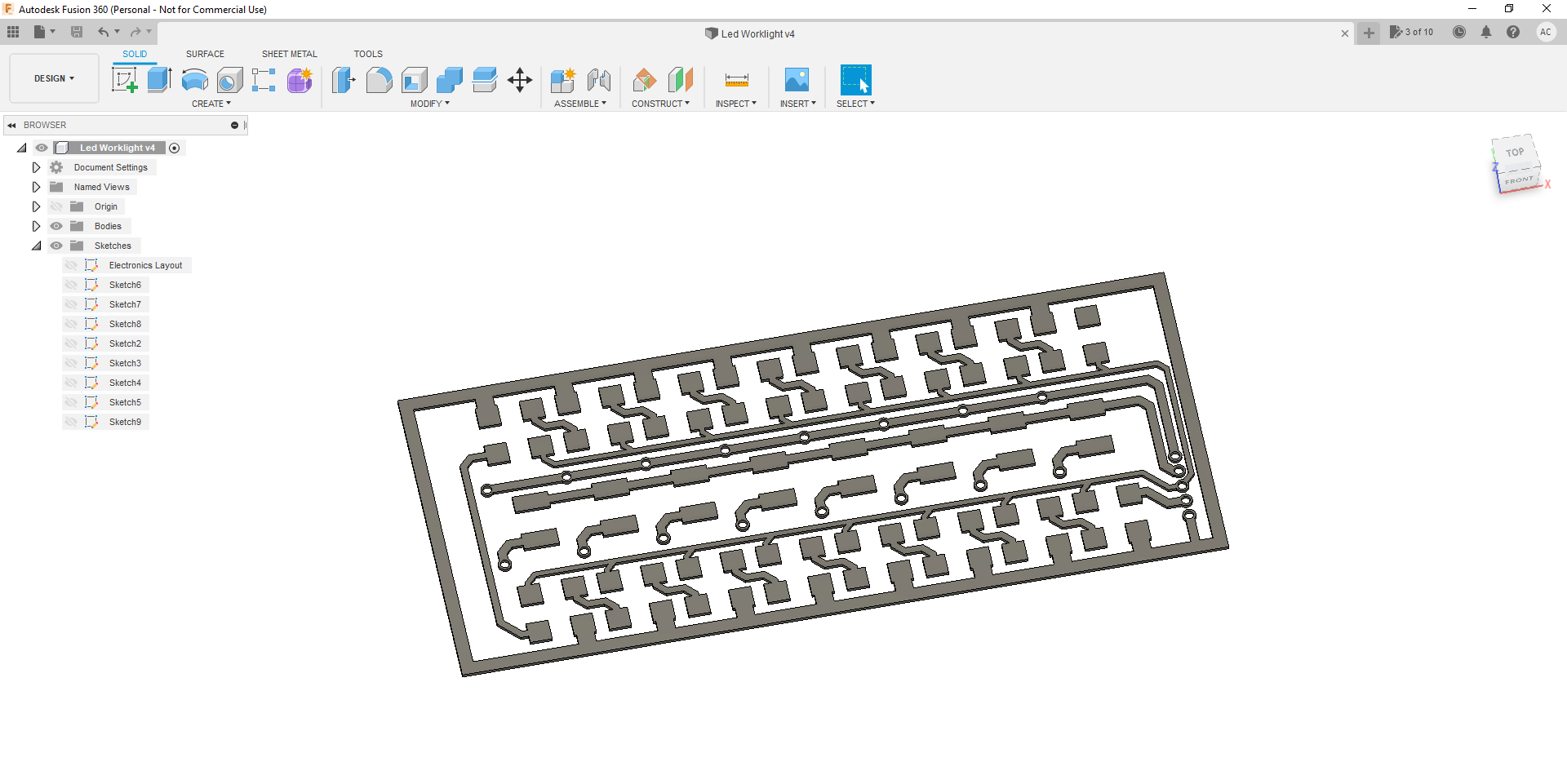The width and height of the screenshot is (1567, 784).
Task: Hide the Bodies folder visibility eye
Action: pyautogui.click(x=56, y=226)
